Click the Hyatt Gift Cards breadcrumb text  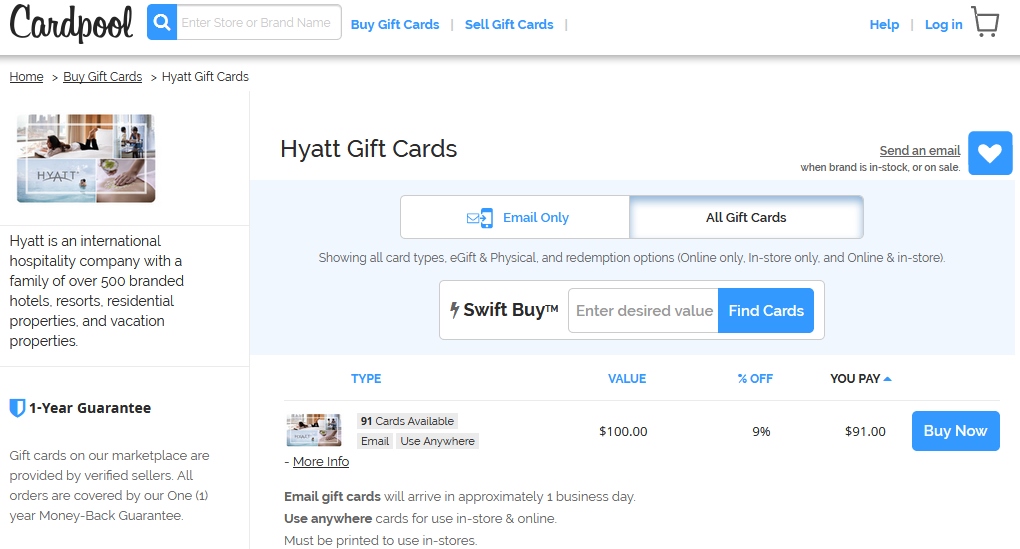pos(205,77)
